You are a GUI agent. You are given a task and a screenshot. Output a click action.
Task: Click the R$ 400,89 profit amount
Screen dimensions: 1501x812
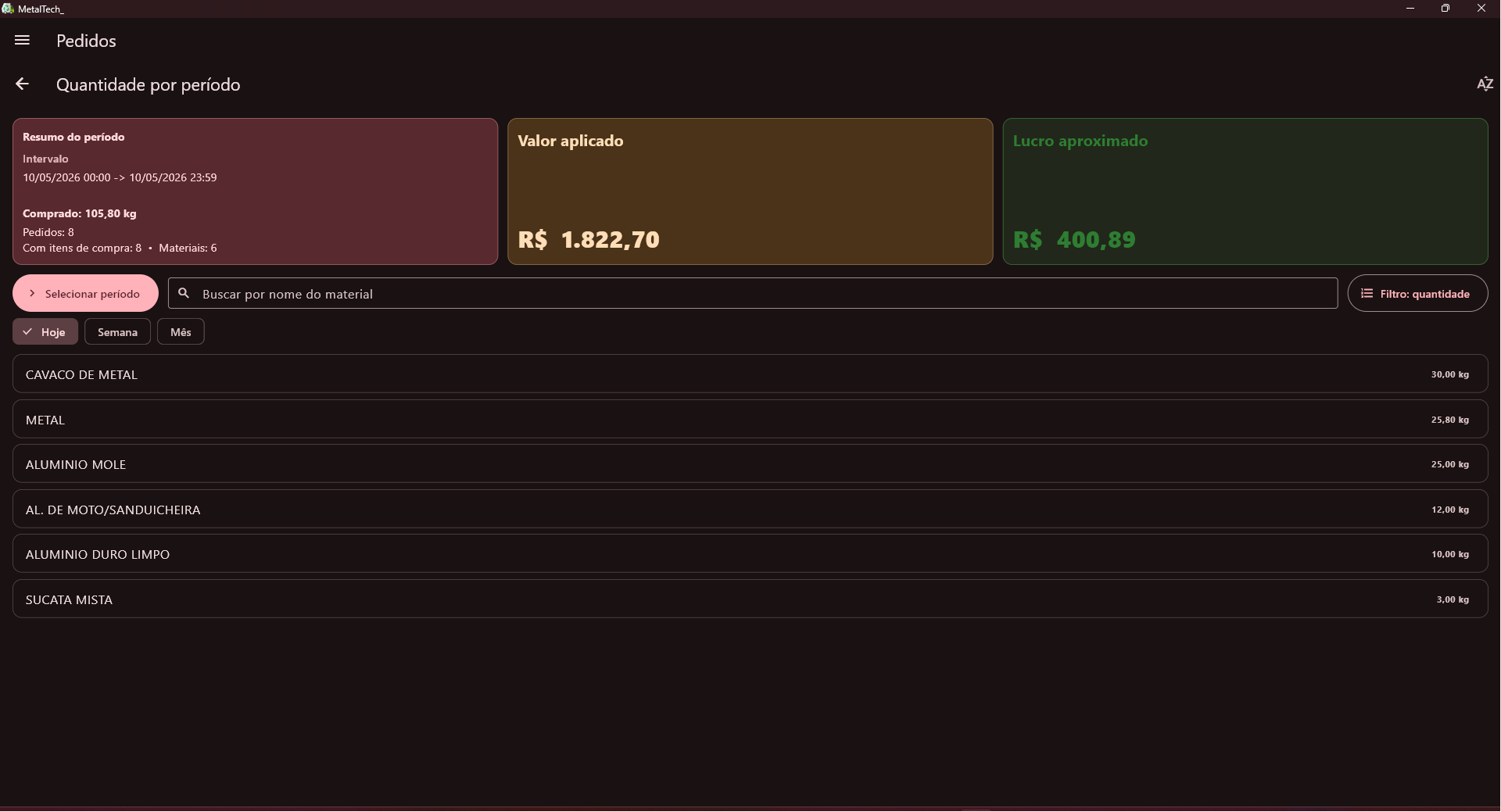(1074, 240)
